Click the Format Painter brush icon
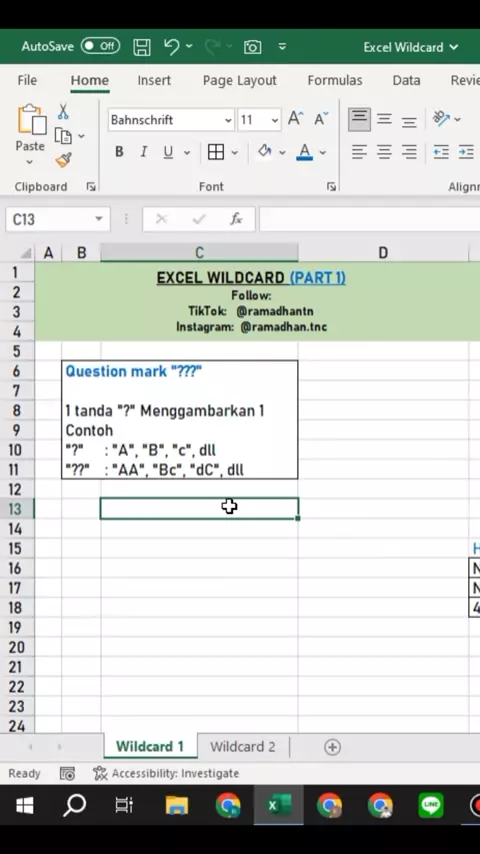The width and height of the screenshot is (480, 854). [x=63, y=160]
